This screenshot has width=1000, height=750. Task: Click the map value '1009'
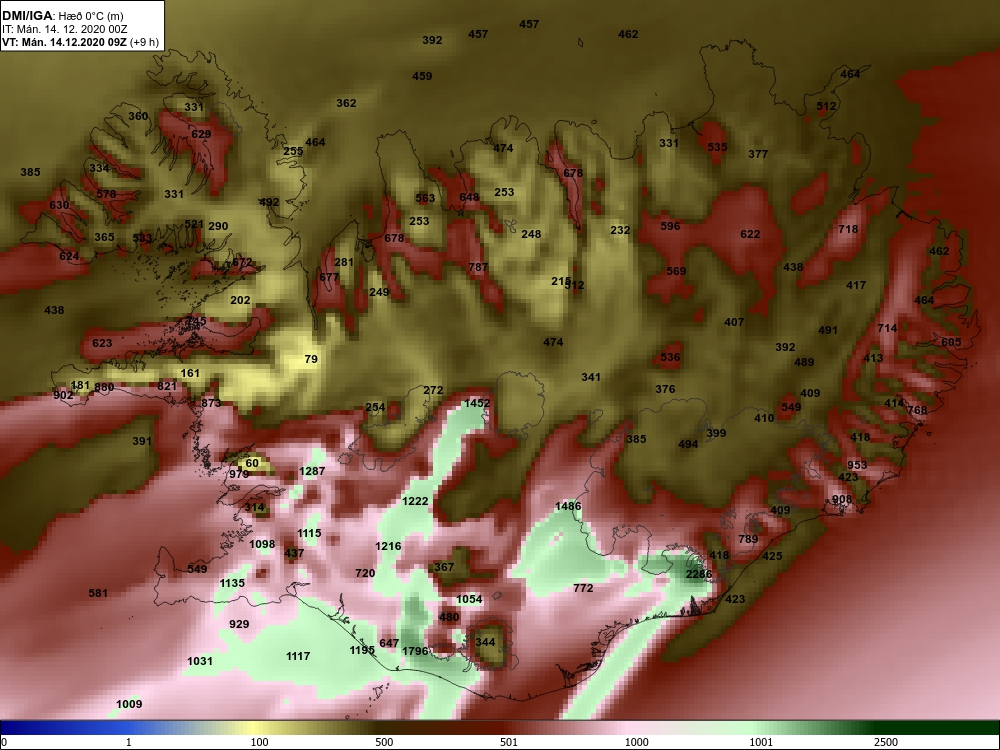[129, 704]
